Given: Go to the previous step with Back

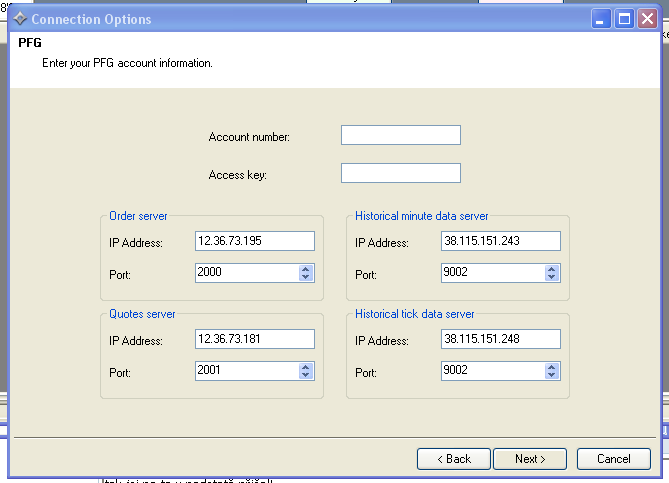Looking at the screenshot, I should click(452, 459).
